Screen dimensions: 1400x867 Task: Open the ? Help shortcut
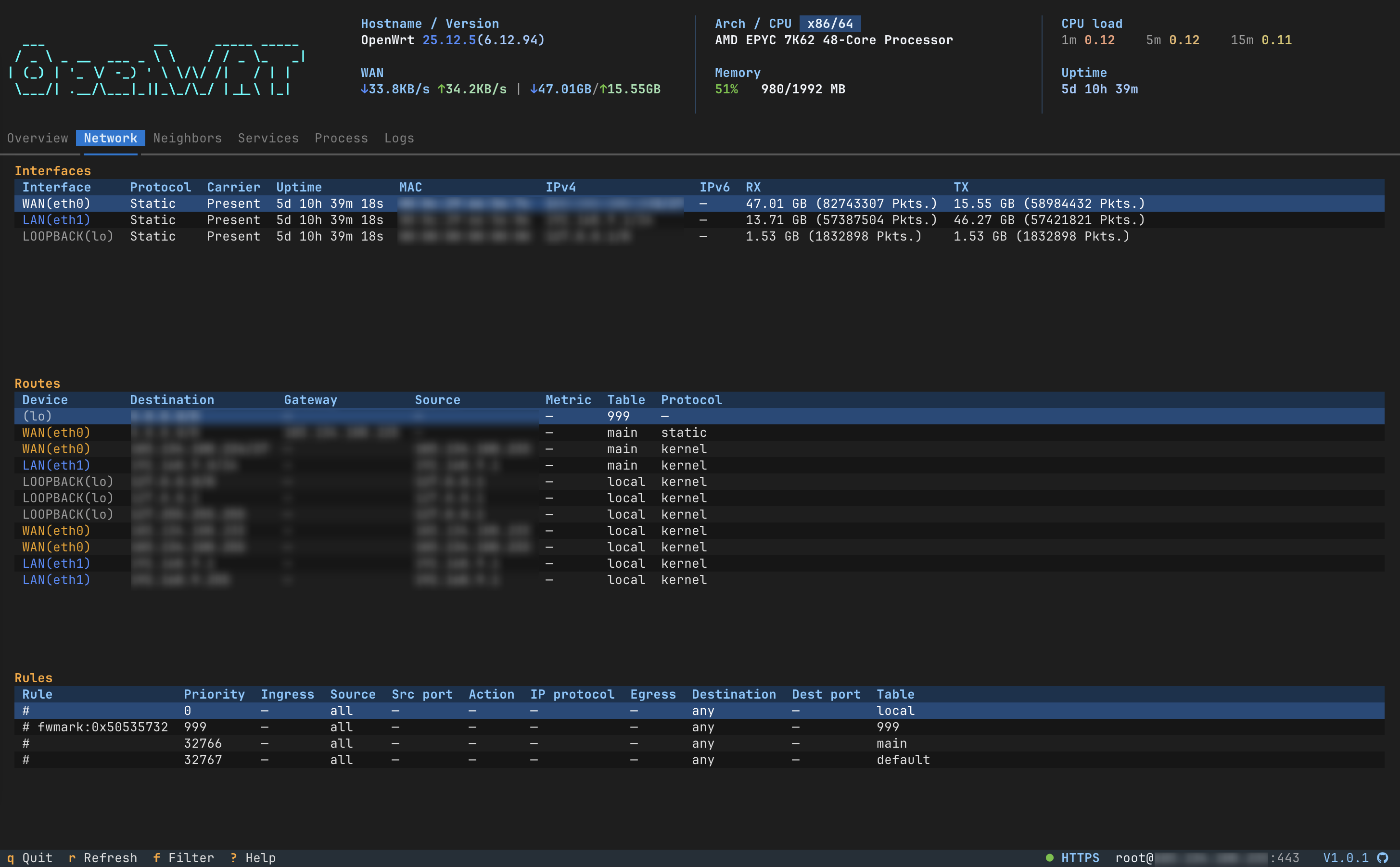253,858
